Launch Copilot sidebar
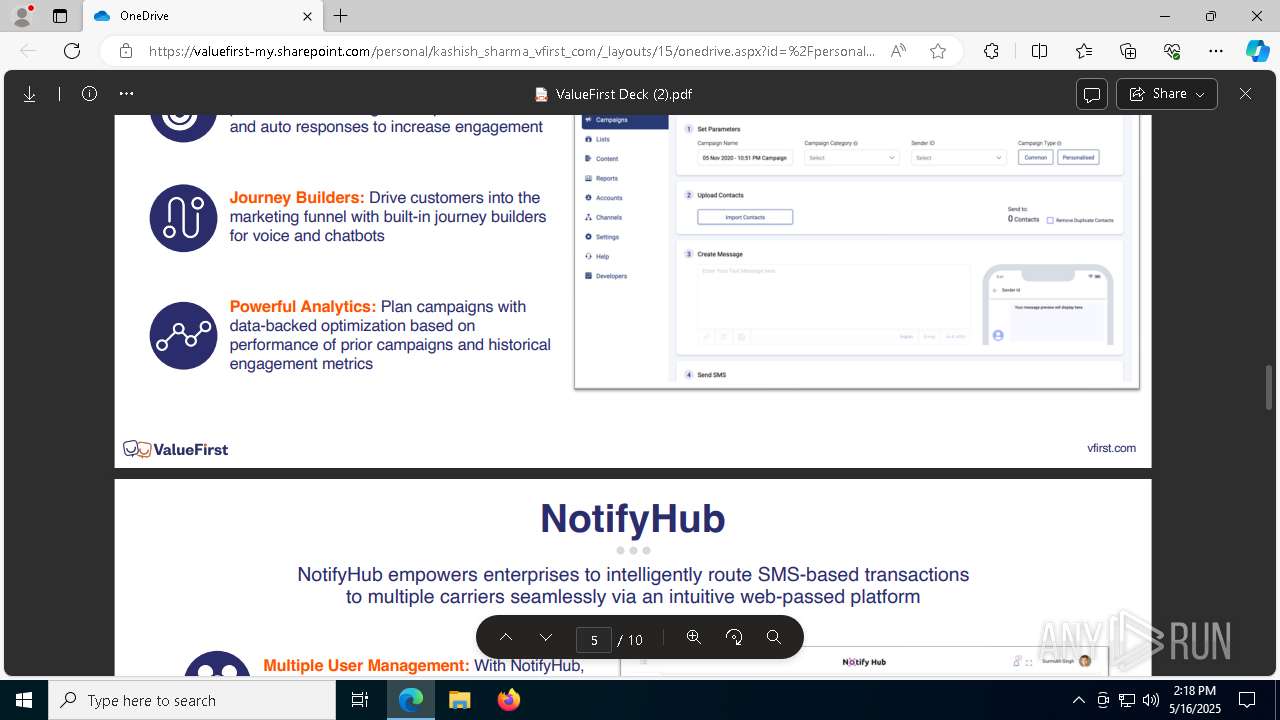 tap(1257, 51)
